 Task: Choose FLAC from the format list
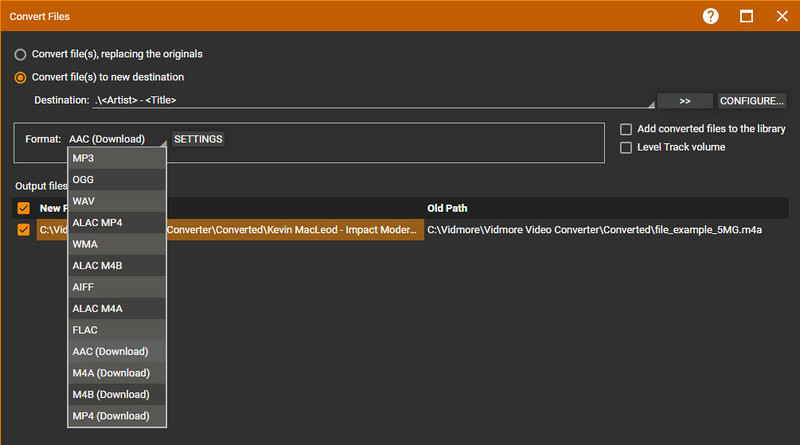116,330
